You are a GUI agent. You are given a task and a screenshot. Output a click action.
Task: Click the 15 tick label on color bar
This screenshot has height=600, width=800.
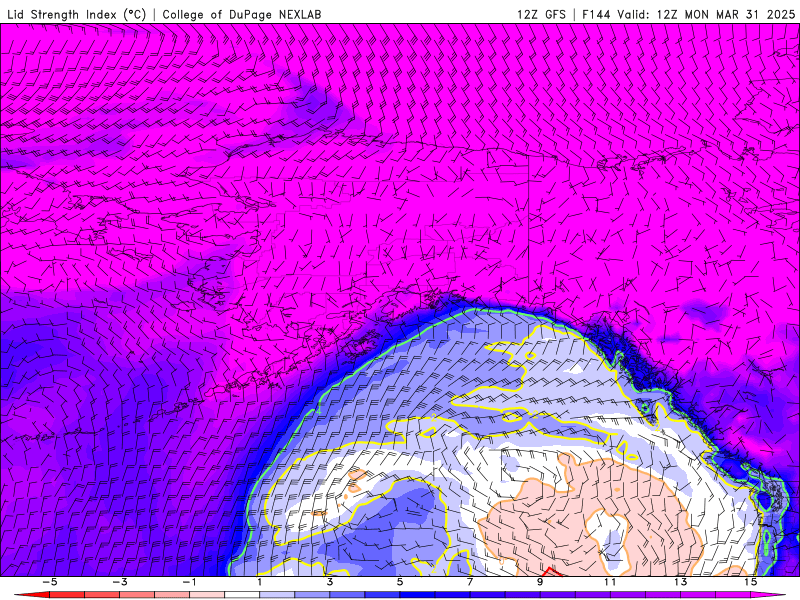[751, 582]
